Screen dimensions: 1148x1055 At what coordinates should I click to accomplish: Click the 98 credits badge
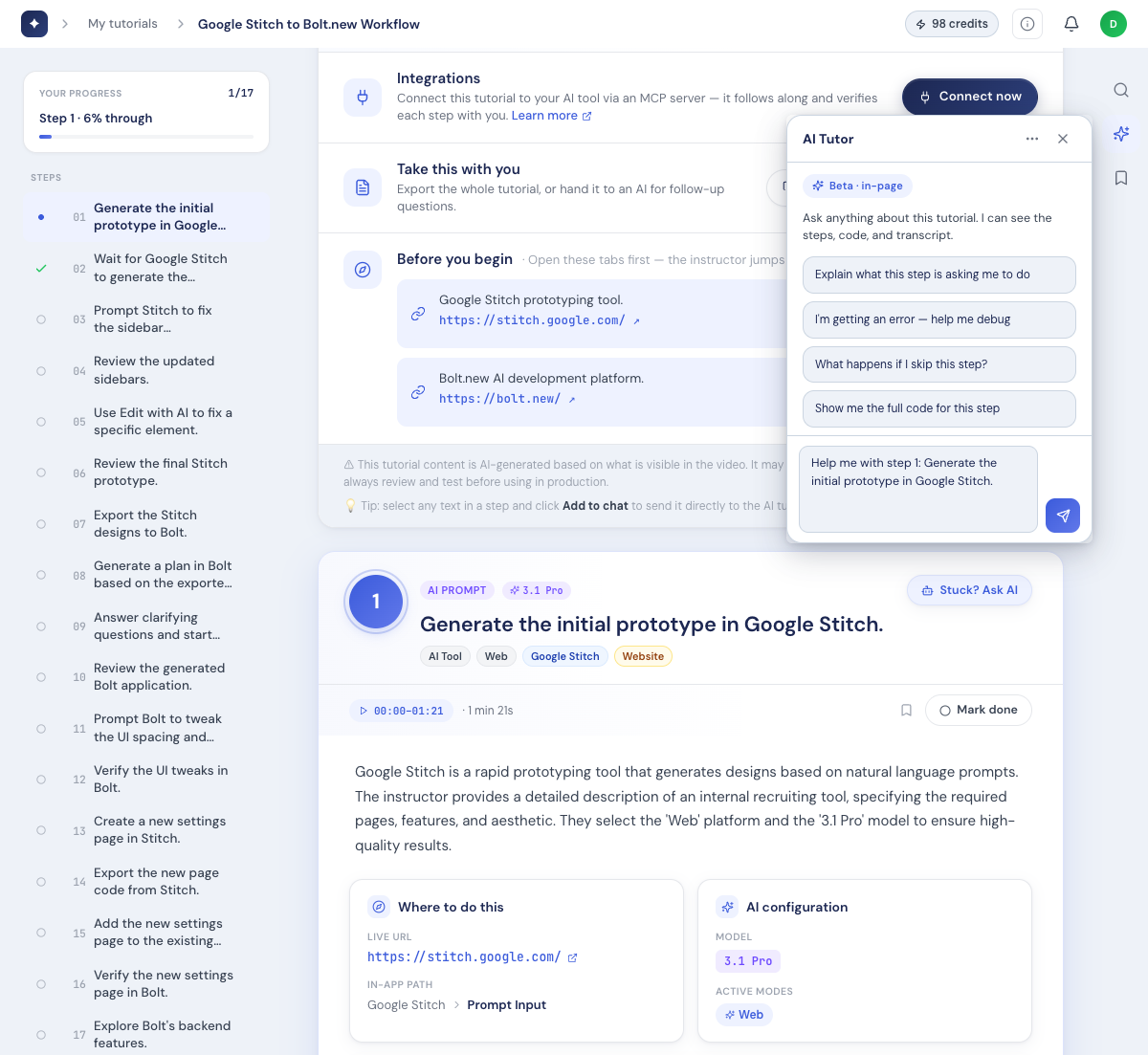[952, 24]
